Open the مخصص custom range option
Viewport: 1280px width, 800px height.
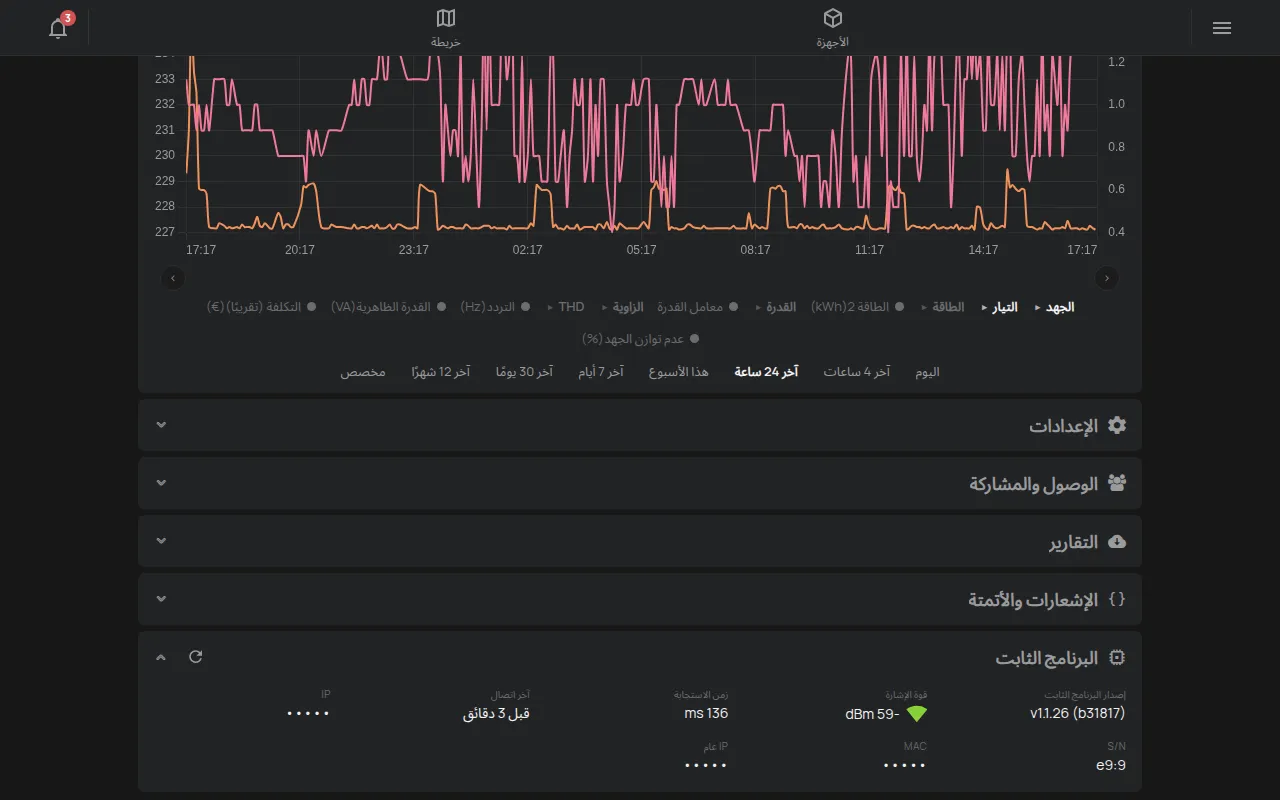[x=362, y=372]
